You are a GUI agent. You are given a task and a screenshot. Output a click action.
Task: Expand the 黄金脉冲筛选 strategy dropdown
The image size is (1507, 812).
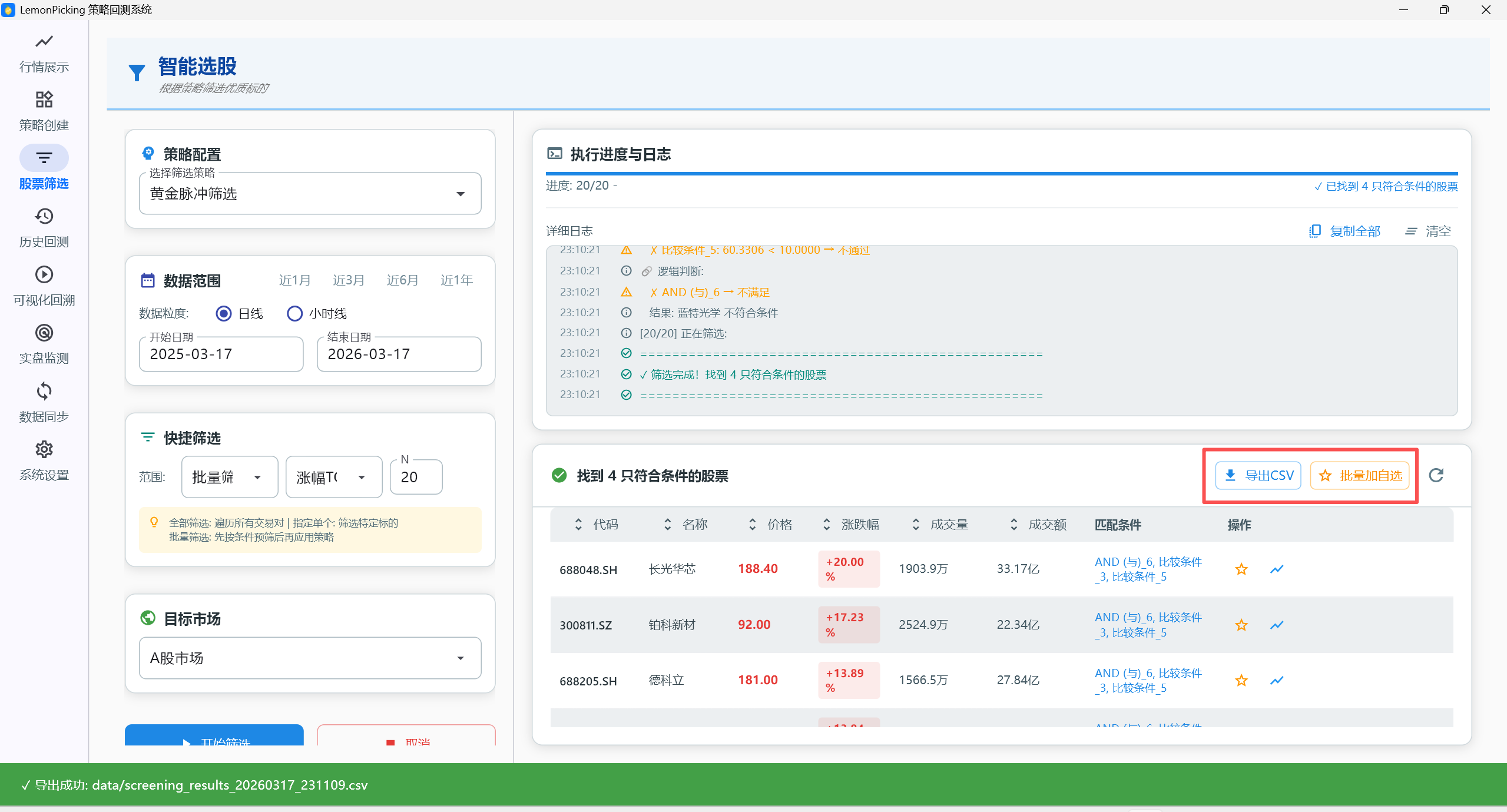click(310, 194)
